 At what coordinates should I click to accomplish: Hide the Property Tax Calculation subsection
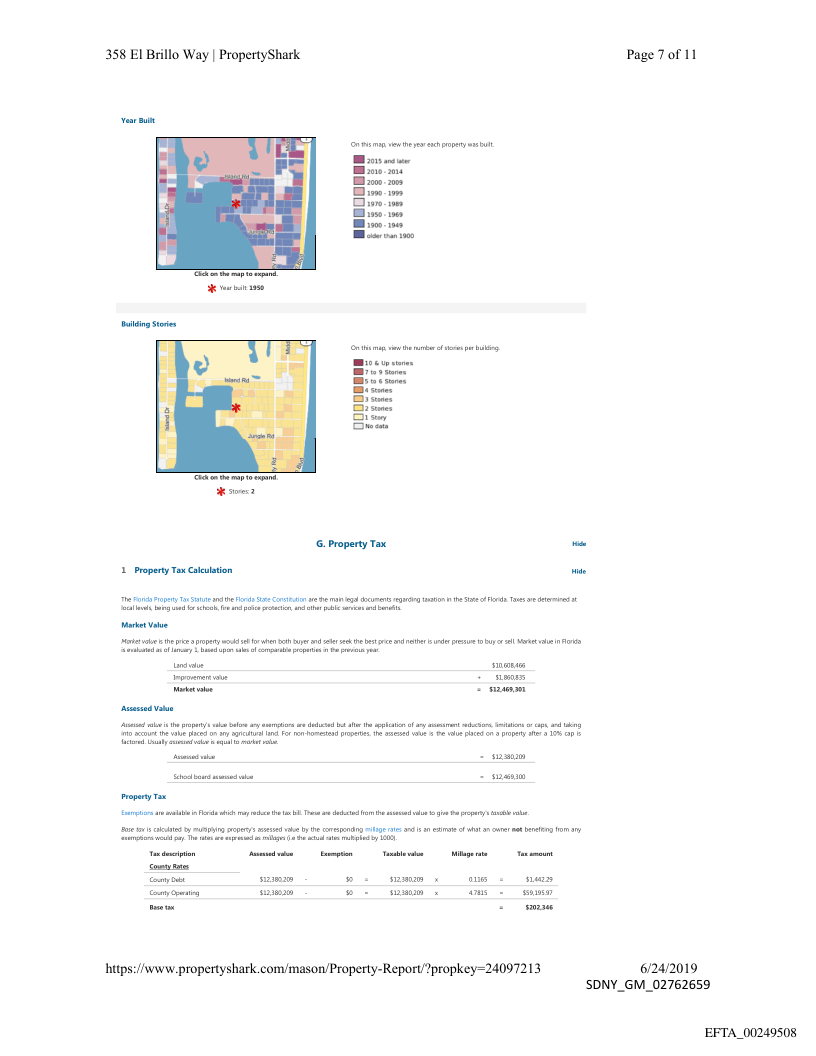578,571
